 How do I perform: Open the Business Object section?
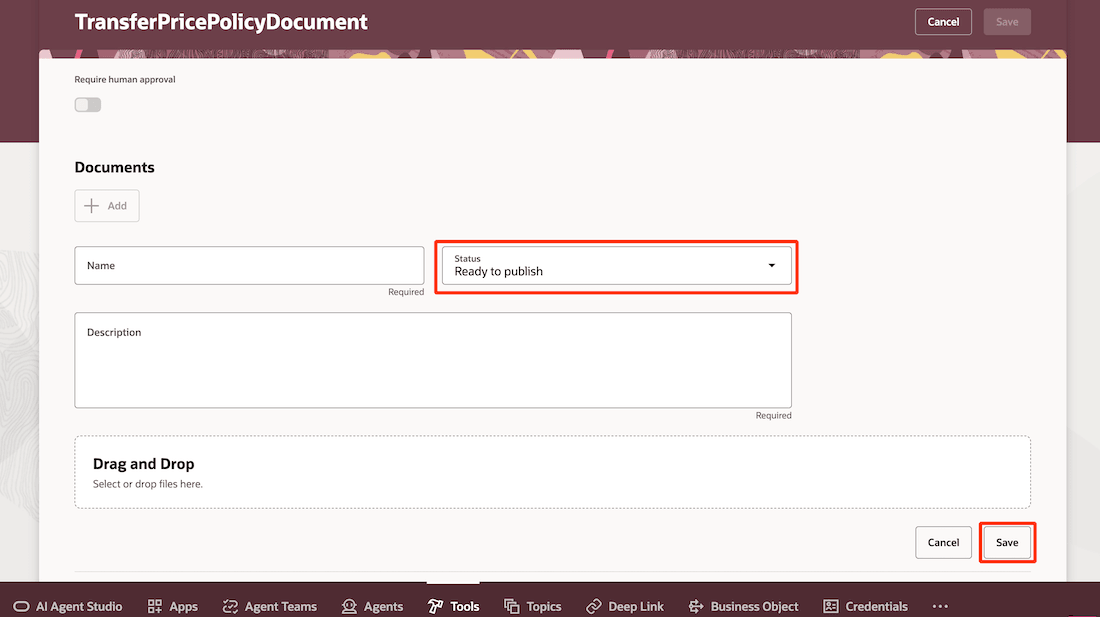(743, 606)
